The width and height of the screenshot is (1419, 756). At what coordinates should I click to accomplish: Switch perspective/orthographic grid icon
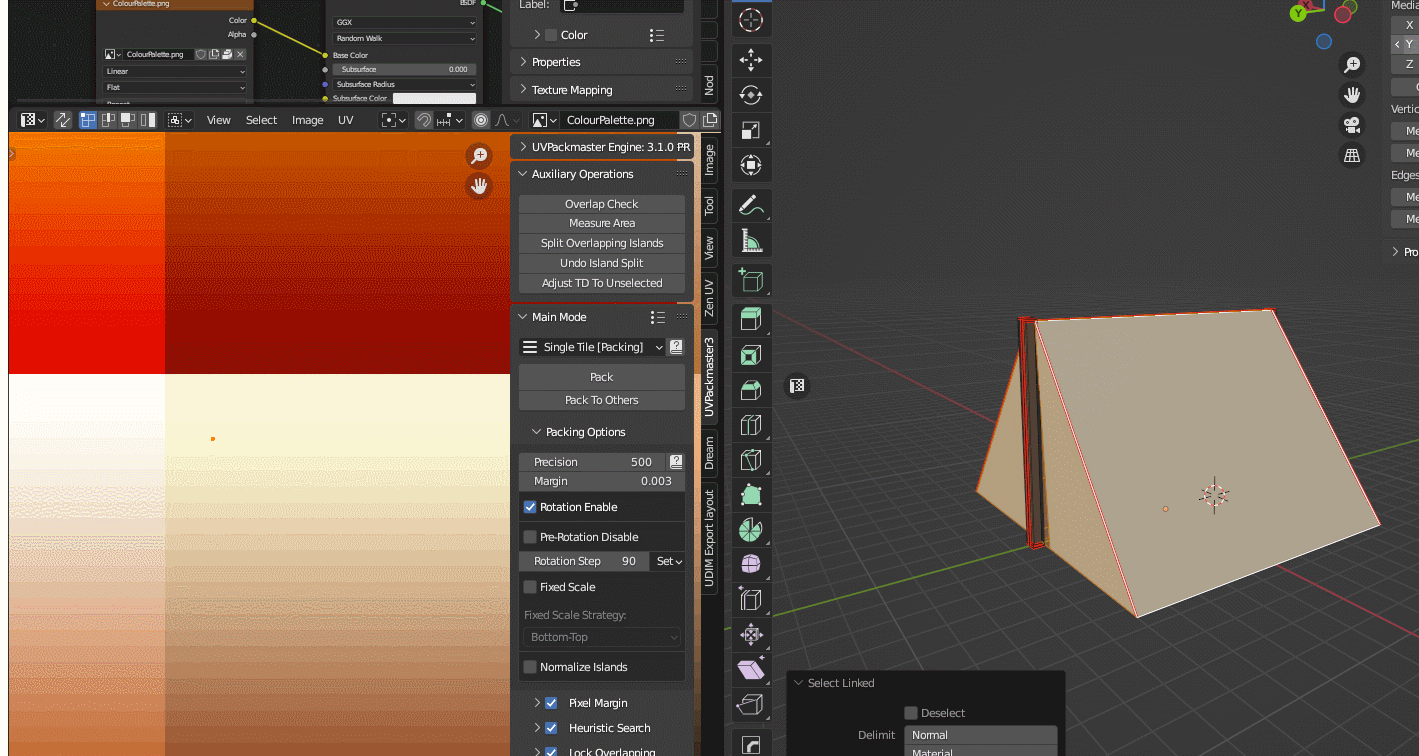[x=1352, y=155]
